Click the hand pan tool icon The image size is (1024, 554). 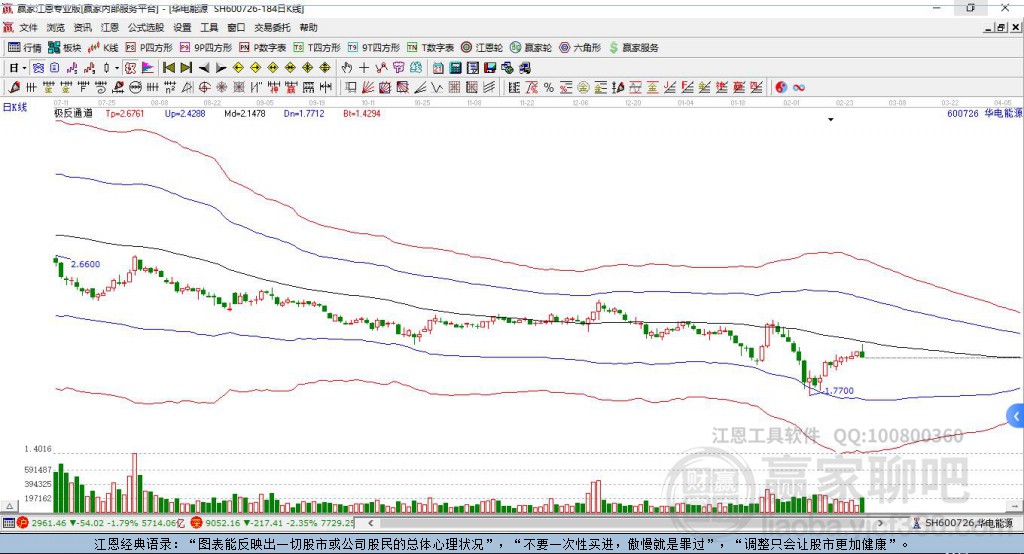[x=347, y=67]
